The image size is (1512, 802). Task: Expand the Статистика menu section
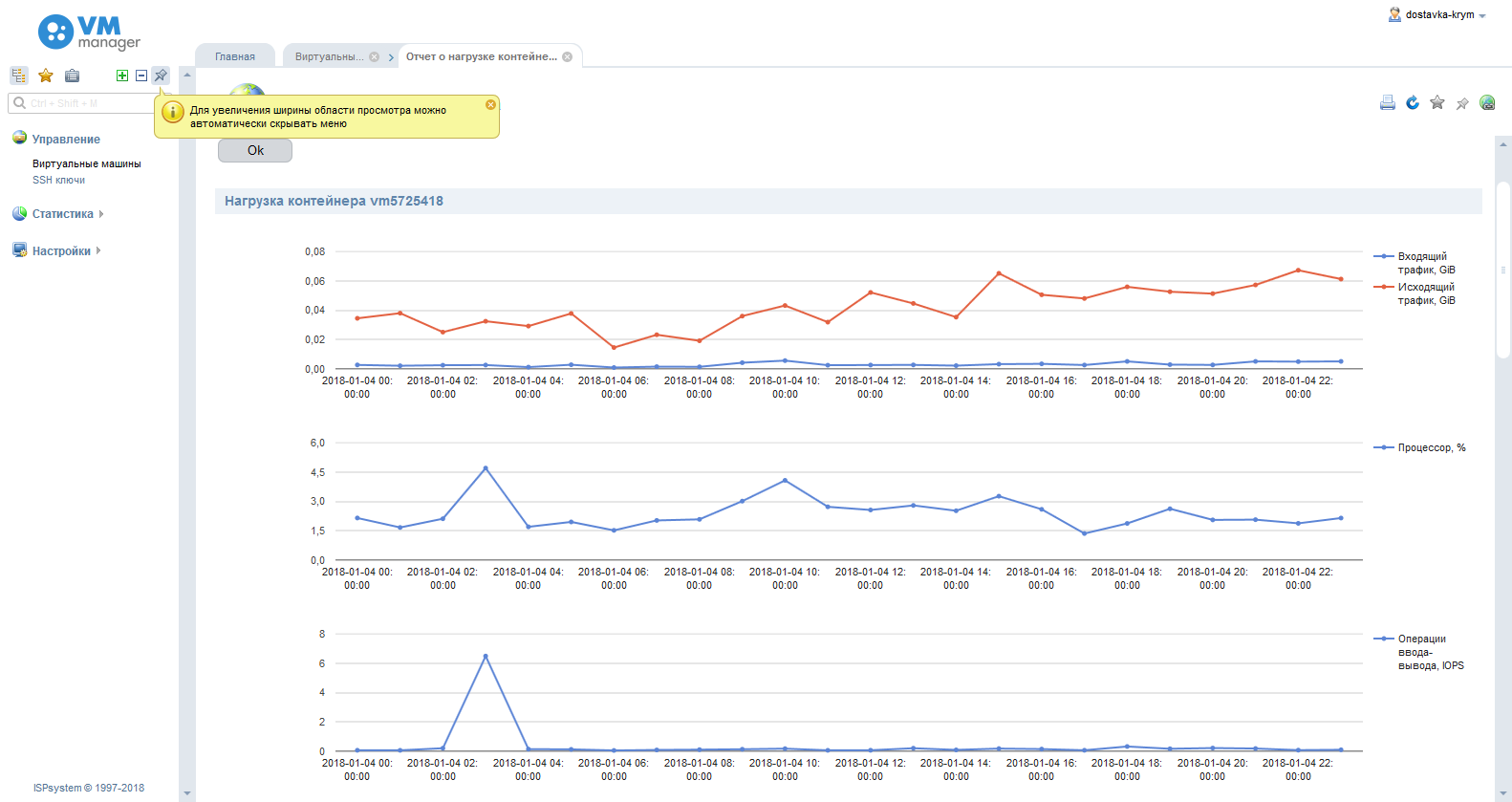tap(63, 214)
